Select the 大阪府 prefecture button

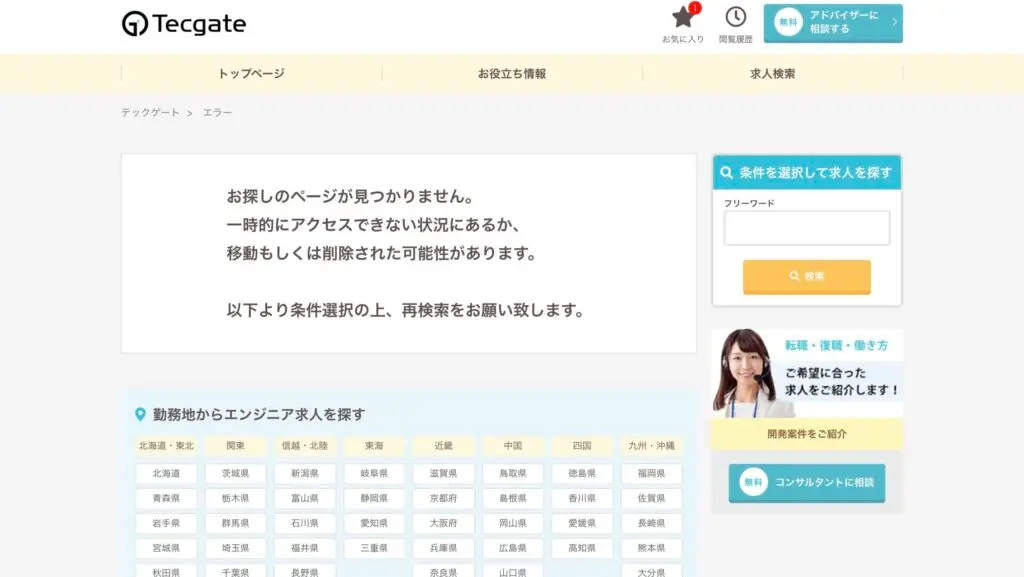coord(443,523)
